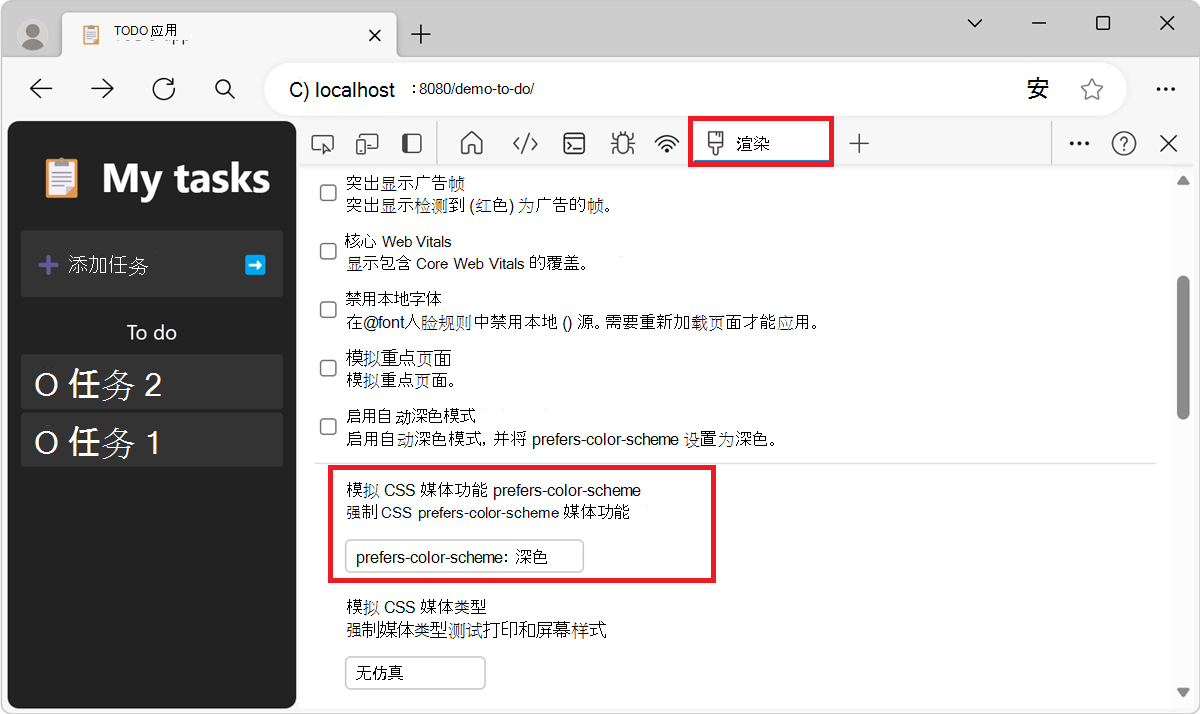Open the Network wifi icon
This screenshot has width=1200, height=714.
pyautogui.click(x=667, y=143)
